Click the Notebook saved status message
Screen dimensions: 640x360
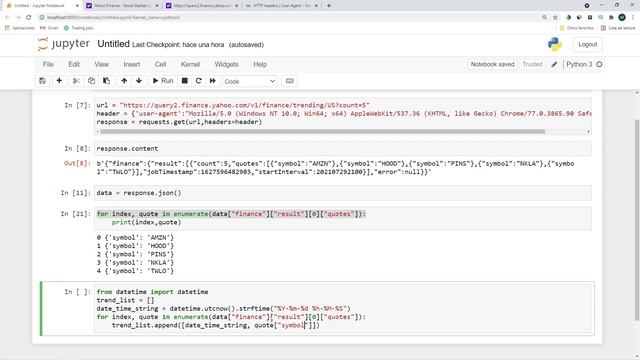point(492,64)
